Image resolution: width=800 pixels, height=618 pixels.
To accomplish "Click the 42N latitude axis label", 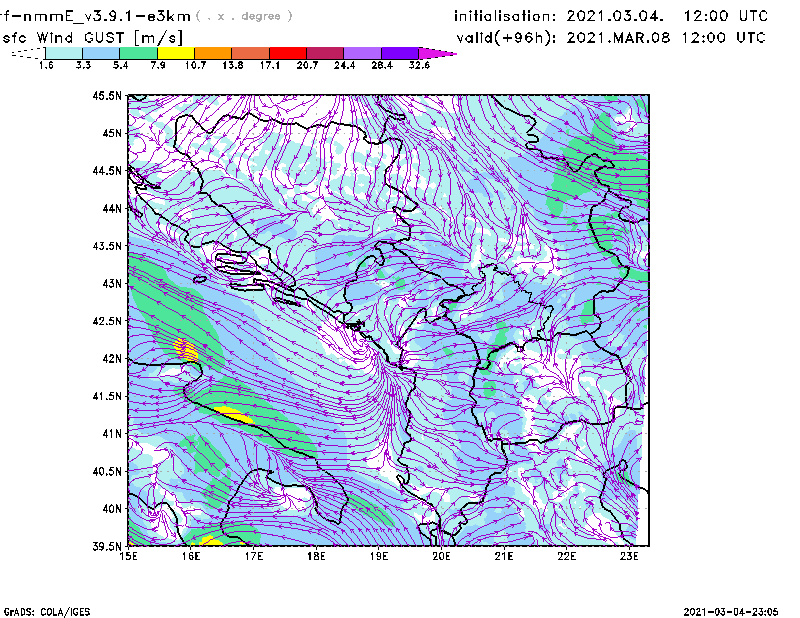I will point(112,358).
